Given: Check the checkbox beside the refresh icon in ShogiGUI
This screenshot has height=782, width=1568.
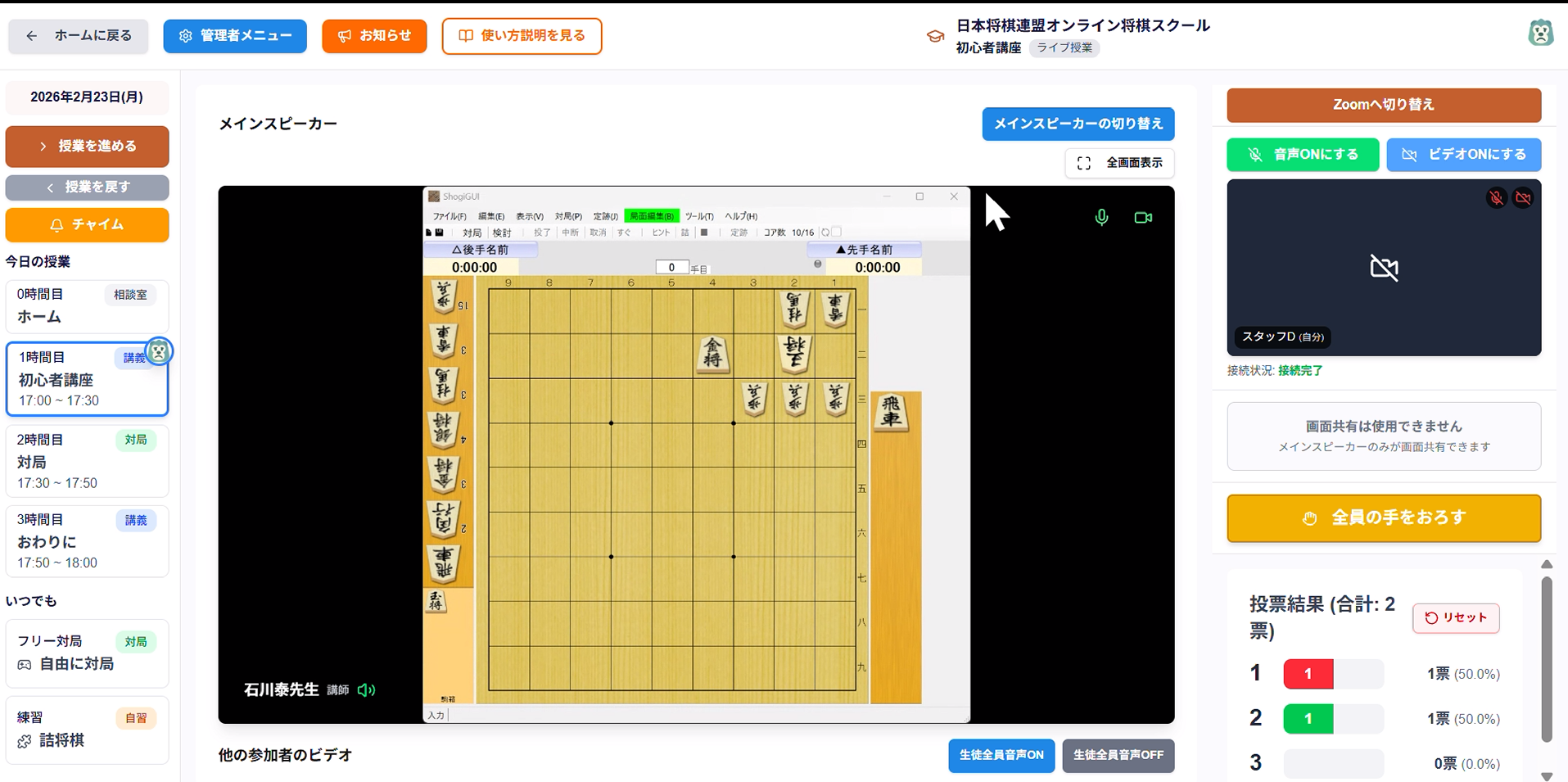Looking at the screenshot, I should 838,233.
